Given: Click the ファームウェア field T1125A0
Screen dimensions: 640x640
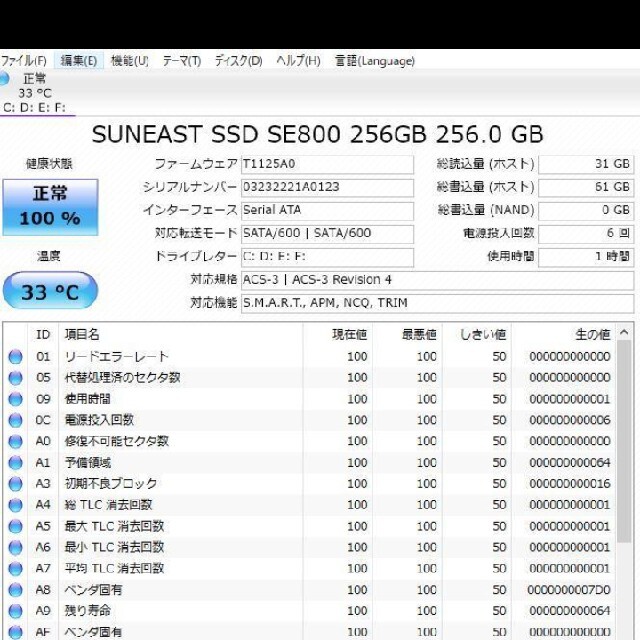Looking at the screenshot, I should click(x=327, y=164).
